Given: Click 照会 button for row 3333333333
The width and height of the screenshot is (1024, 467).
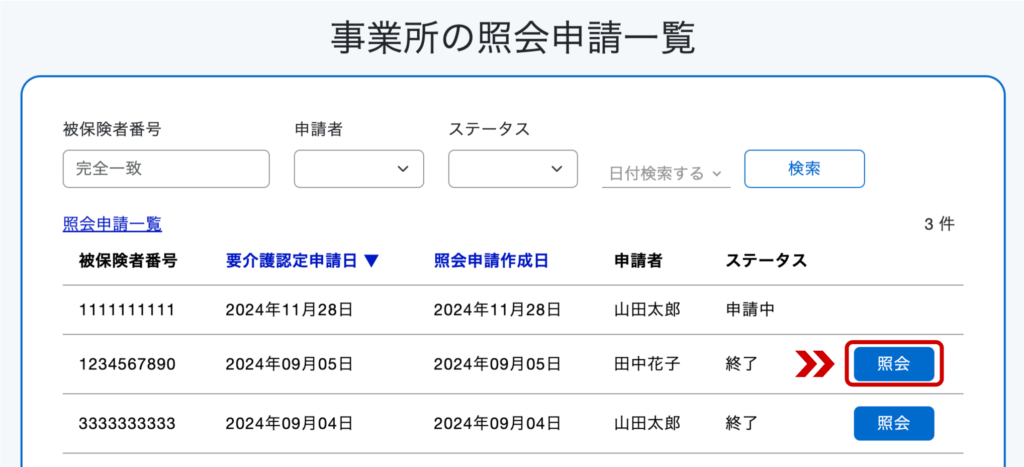Looking at the screenshot, I should click(x=894, y=423).
